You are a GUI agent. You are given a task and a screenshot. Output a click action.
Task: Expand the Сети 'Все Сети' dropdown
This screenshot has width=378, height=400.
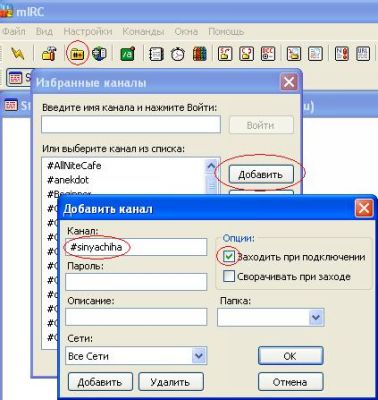coord(199,356)
